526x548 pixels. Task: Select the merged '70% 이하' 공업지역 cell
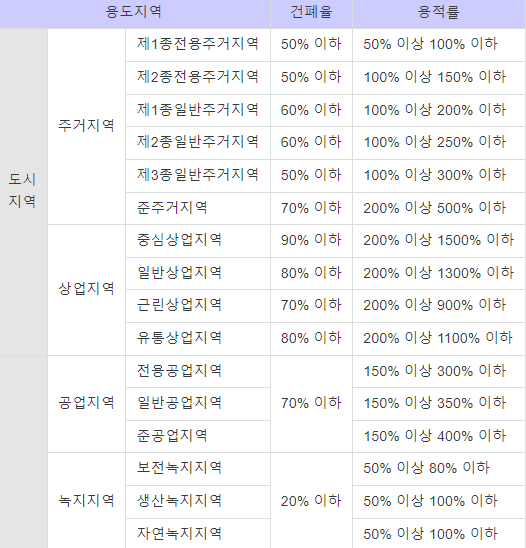click(311, 404)
